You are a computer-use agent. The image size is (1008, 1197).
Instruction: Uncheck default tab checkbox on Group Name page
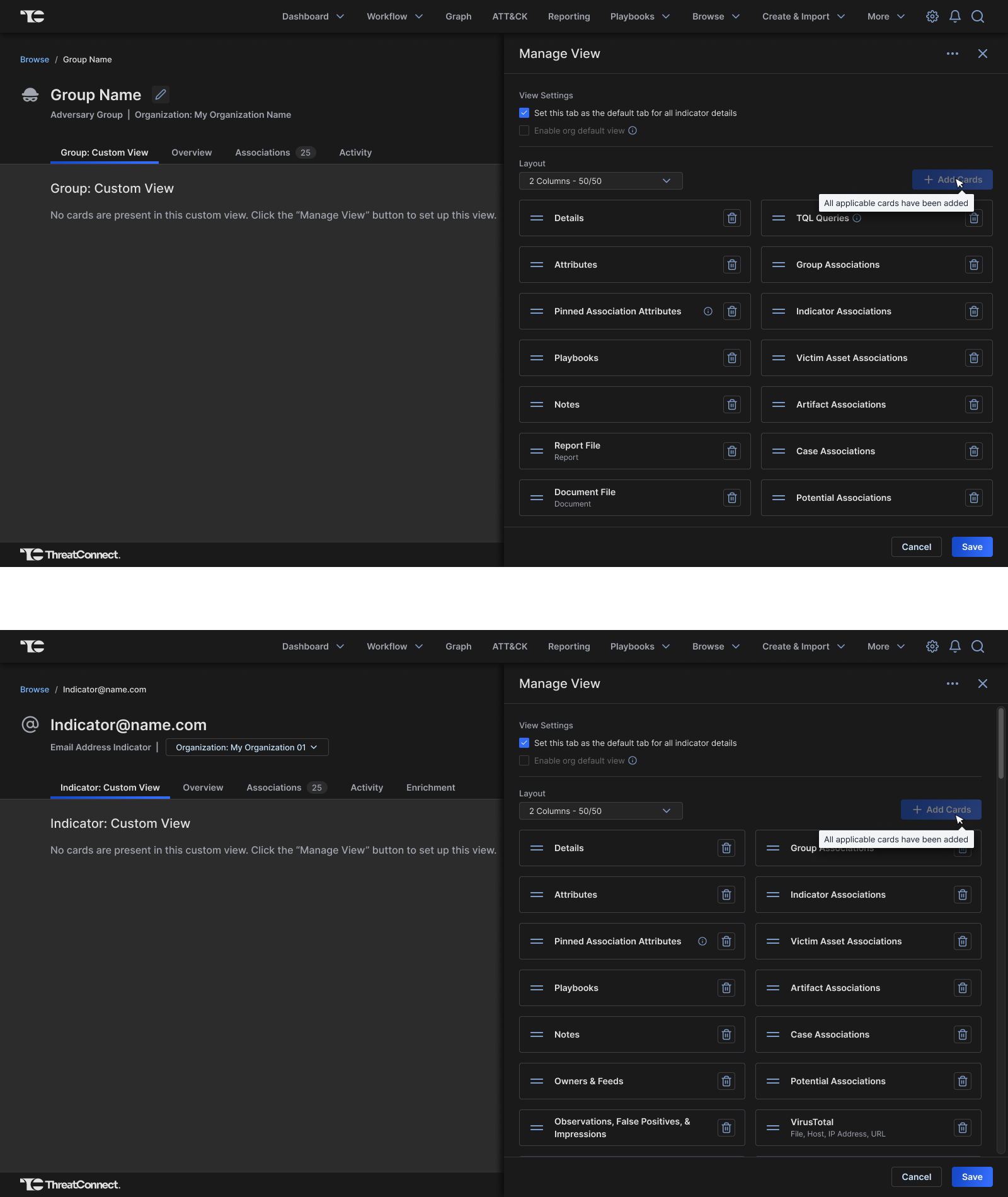[524, 113]
